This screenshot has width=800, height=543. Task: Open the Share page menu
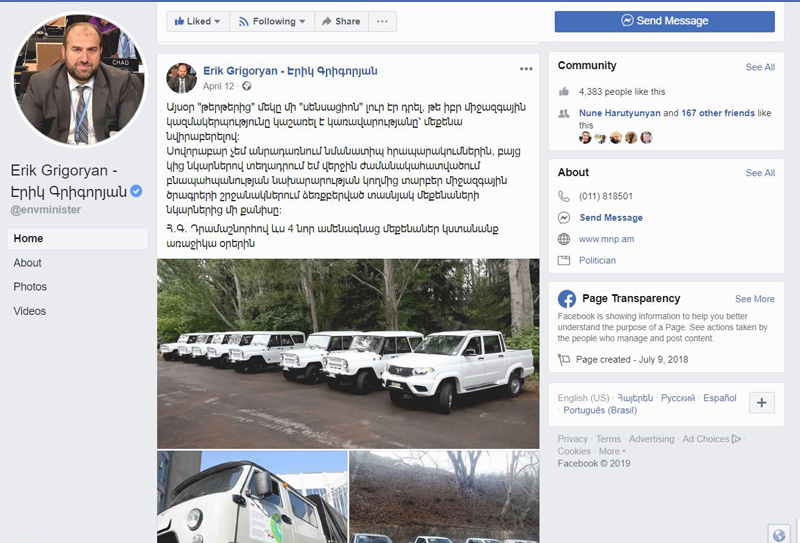(x=341, y=21)
